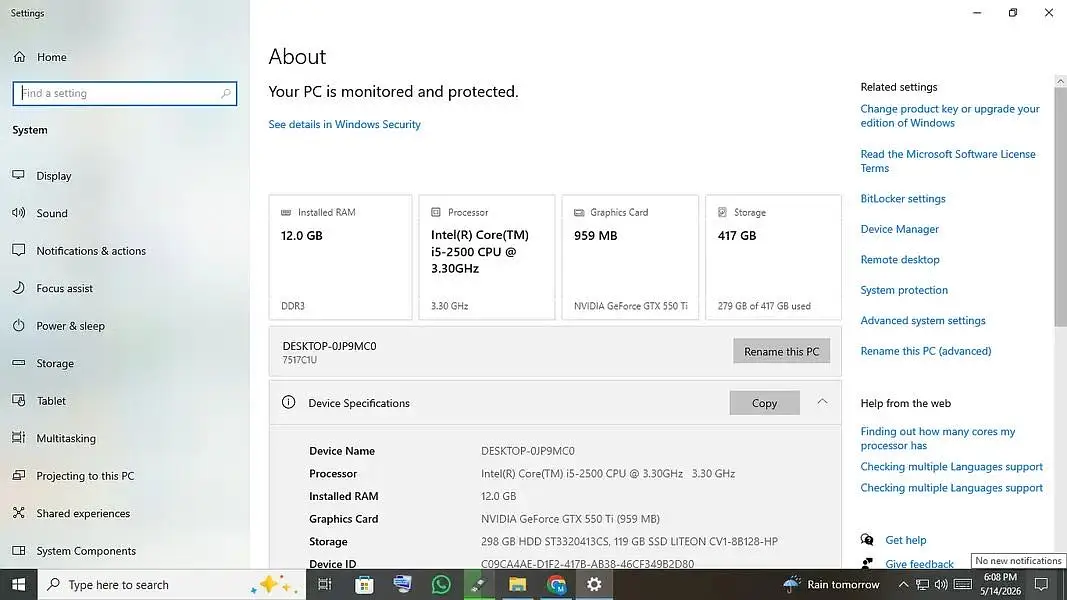Open the Rain tomorrow weather widget

pos(832,584)
